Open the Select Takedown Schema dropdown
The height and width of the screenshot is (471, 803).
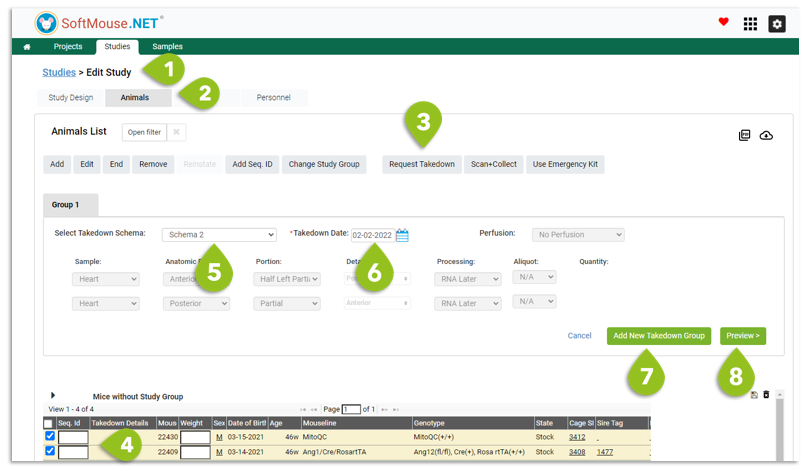click(x=219, y=234)
